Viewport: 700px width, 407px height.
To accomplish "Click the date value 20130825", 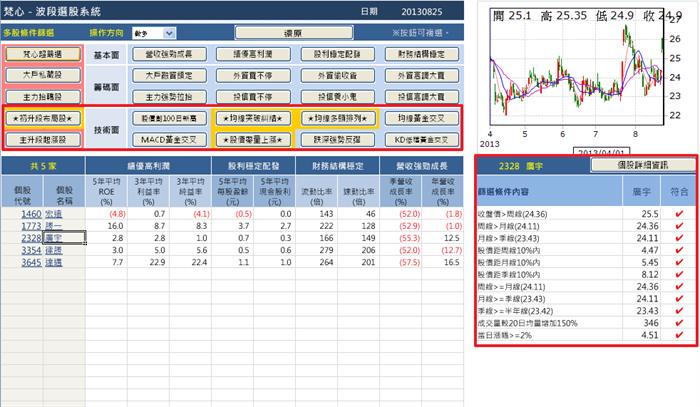I will 421,12.
